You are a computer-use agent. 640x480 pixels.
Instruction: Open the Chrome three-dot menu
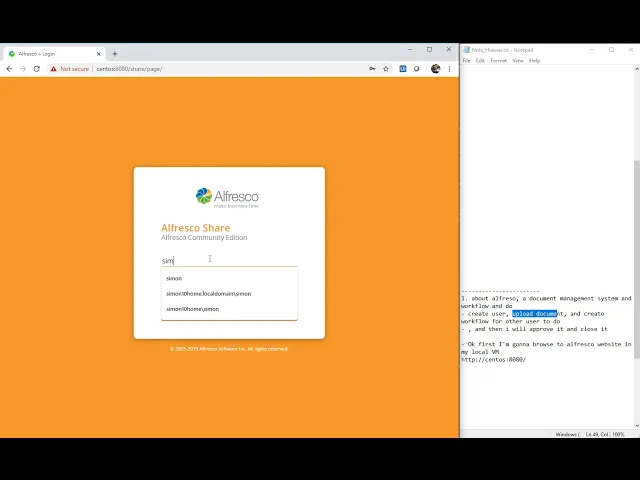(x=449, y=69)
